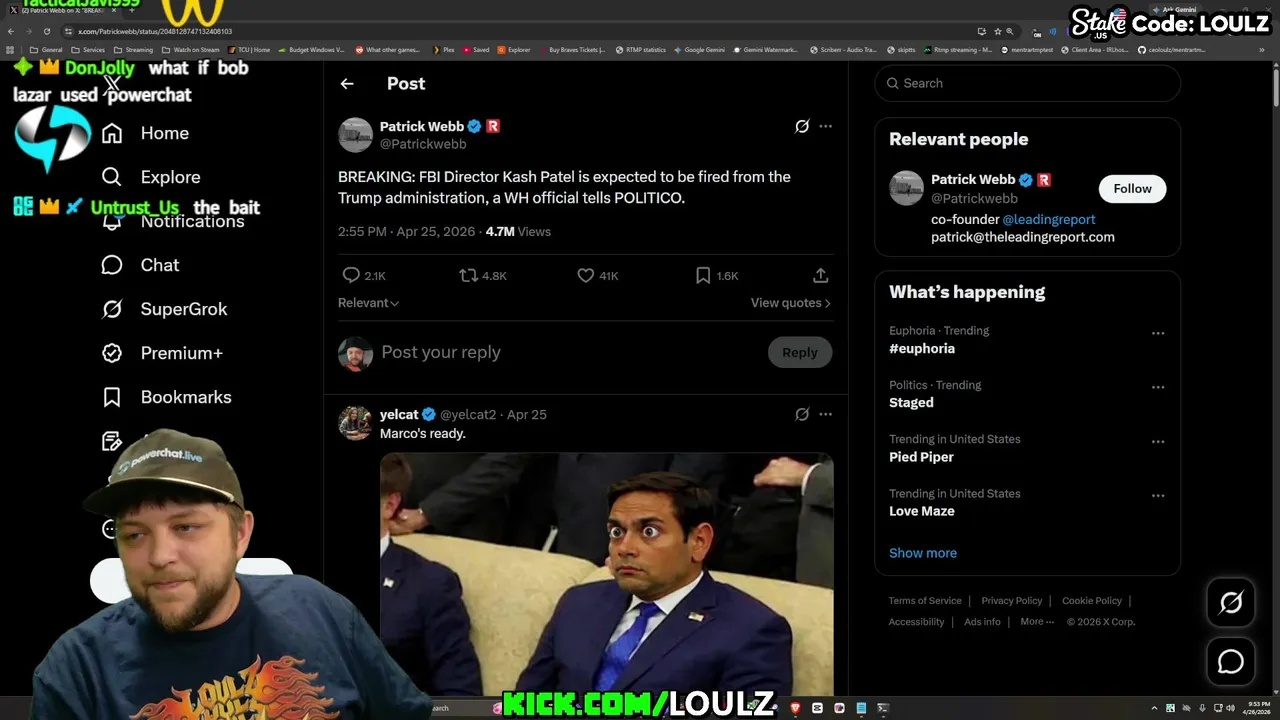Switch to the Patrick Webb on X browser tab
This screenshot has width=1280, height=720.
click(x=60, y=9)
